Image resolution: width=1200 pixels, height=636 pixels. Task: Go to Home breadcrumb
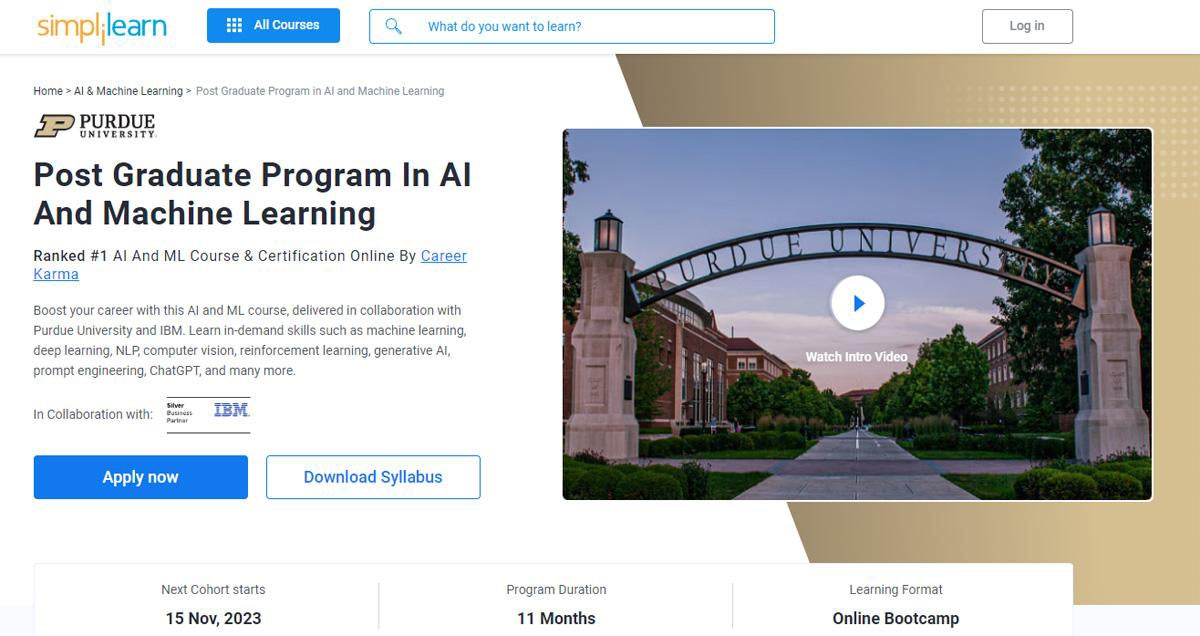click(x=48, y=91)
